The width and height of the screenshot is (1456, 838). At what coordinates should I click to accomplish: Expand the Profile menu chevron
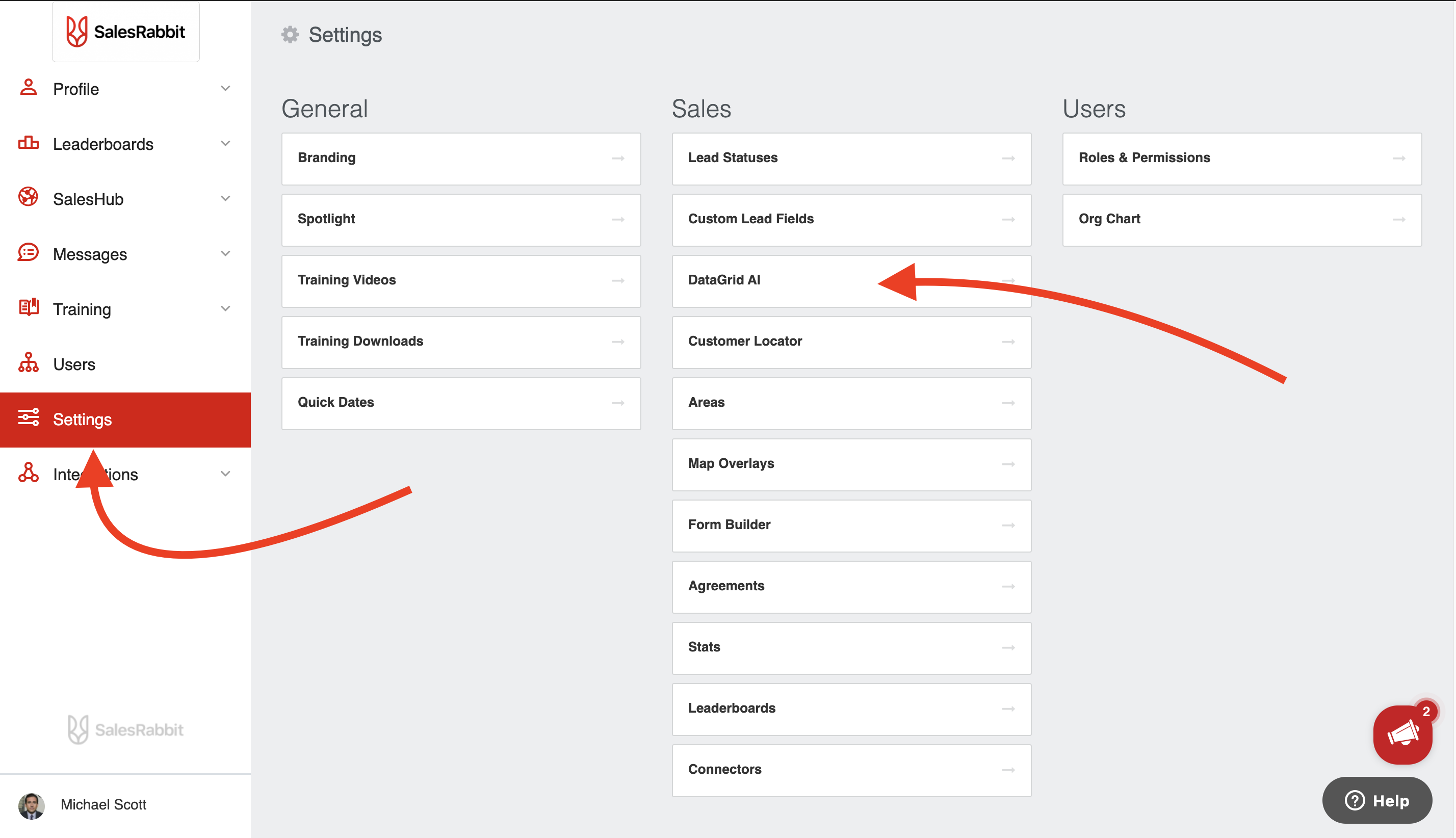pyautogui.click(x=226, y=88)
